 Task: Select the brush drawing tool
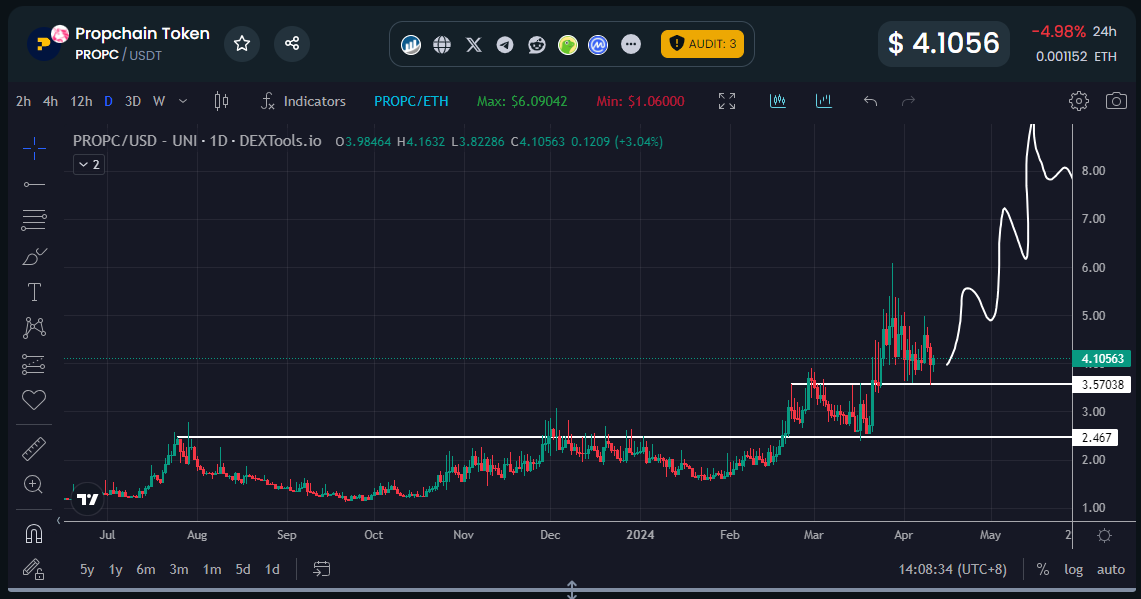pos(34,256)
